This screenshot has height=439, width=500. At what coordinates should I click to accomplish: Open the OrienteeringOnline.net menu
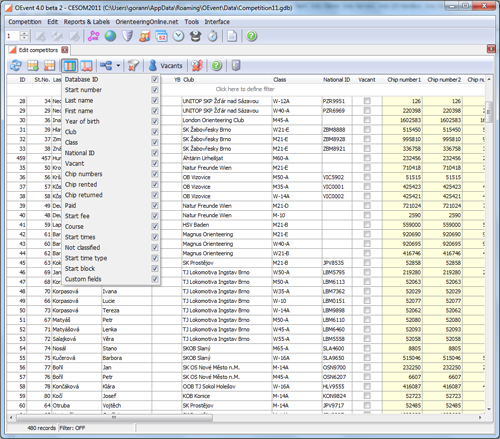(147, 22)
